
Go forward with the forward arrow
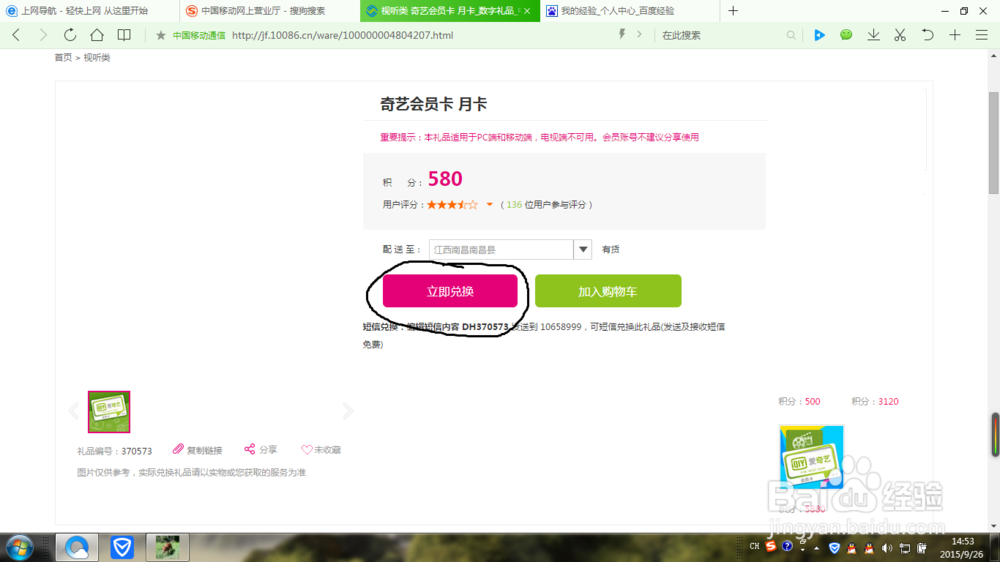(43, 35)
